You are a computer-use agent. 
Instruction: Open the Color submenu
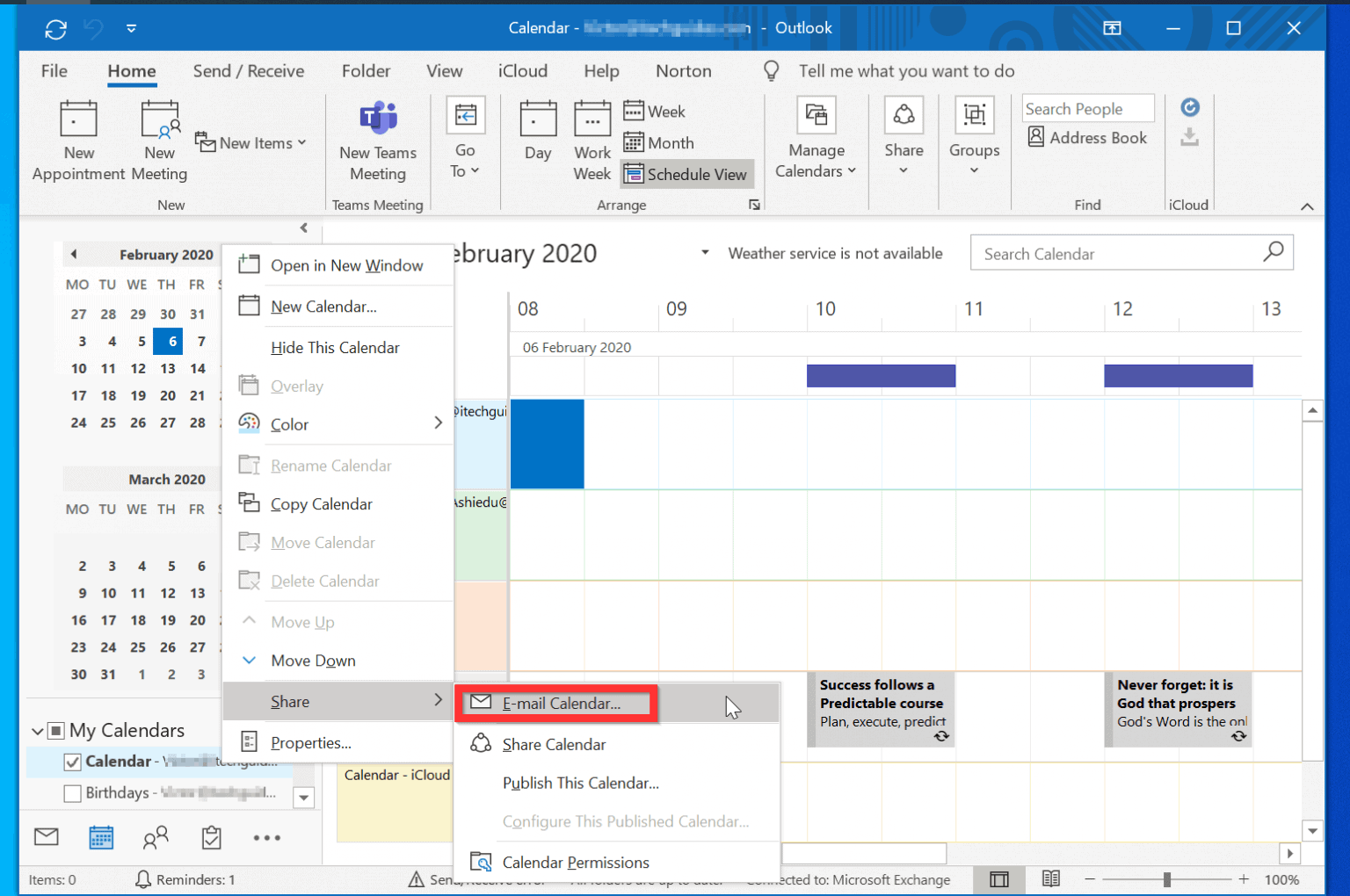pyautogui.click(x=337, y=424)
